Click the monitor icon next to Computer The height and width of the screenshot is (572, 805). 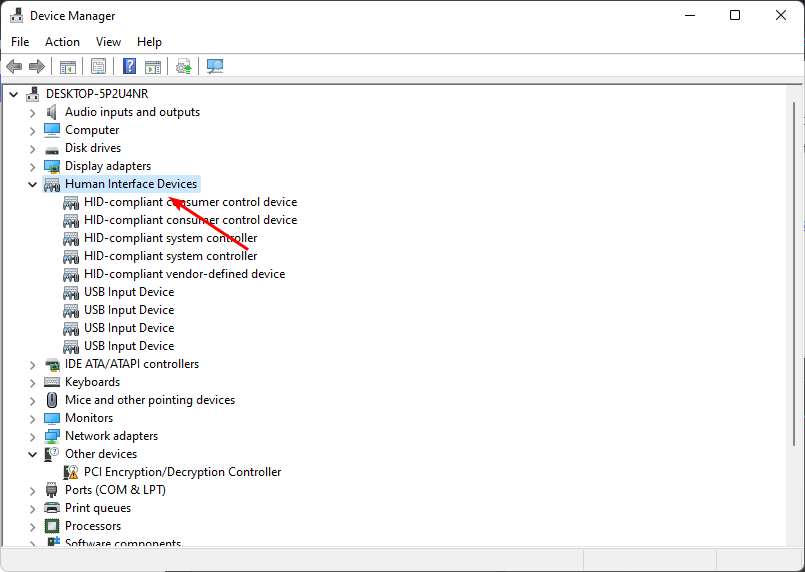point(52,130)
